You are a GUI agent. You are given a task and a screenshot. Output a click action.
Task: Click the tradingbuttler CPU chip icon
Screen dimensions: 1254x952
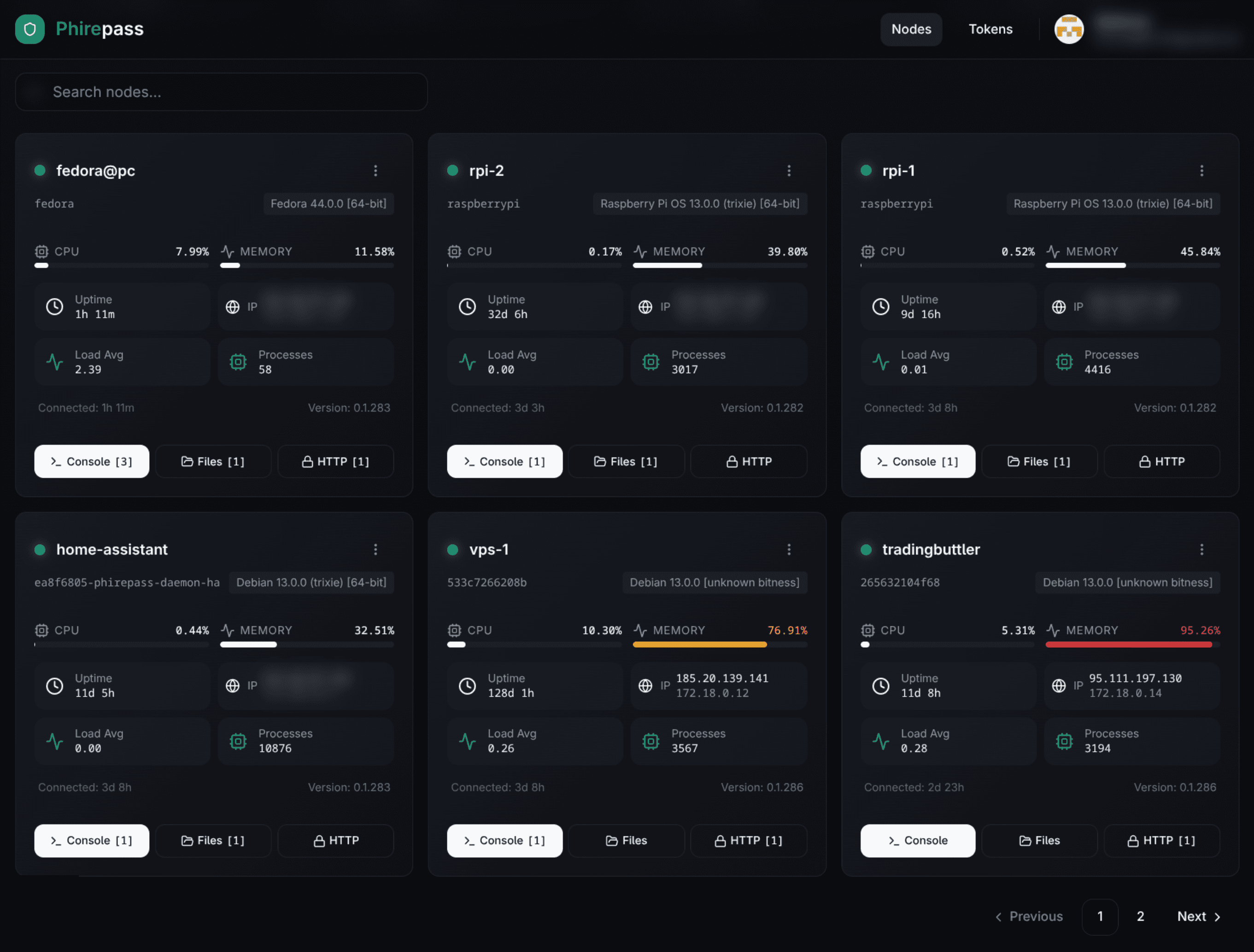point(867,630)
